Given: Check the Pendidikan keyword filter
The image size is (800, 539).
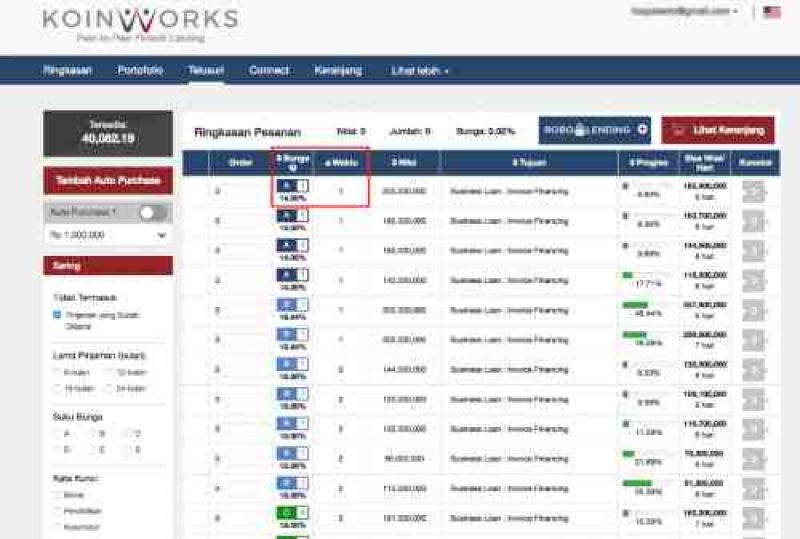Looking at the screenshot, I should [x=57, y=510].
